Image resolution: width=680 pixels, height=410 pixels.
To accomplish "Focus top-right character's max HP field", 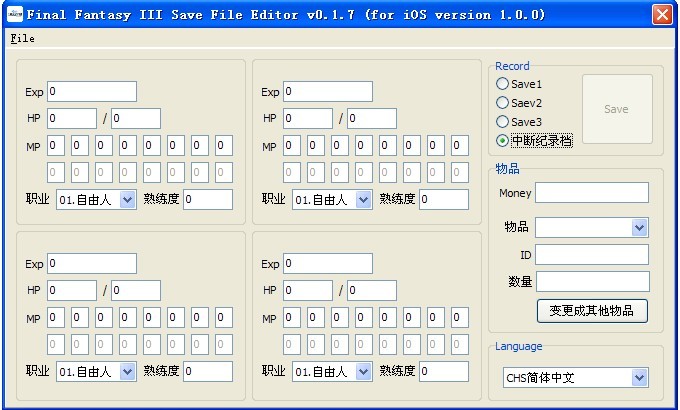I will [x=372, y=118].
